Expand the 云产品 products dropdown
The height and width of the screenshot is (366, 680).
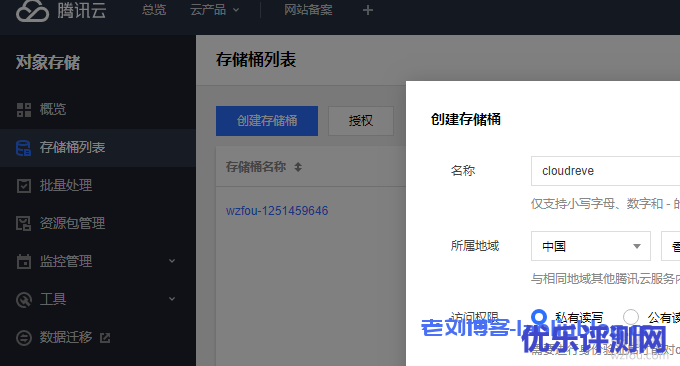[215, 10]
